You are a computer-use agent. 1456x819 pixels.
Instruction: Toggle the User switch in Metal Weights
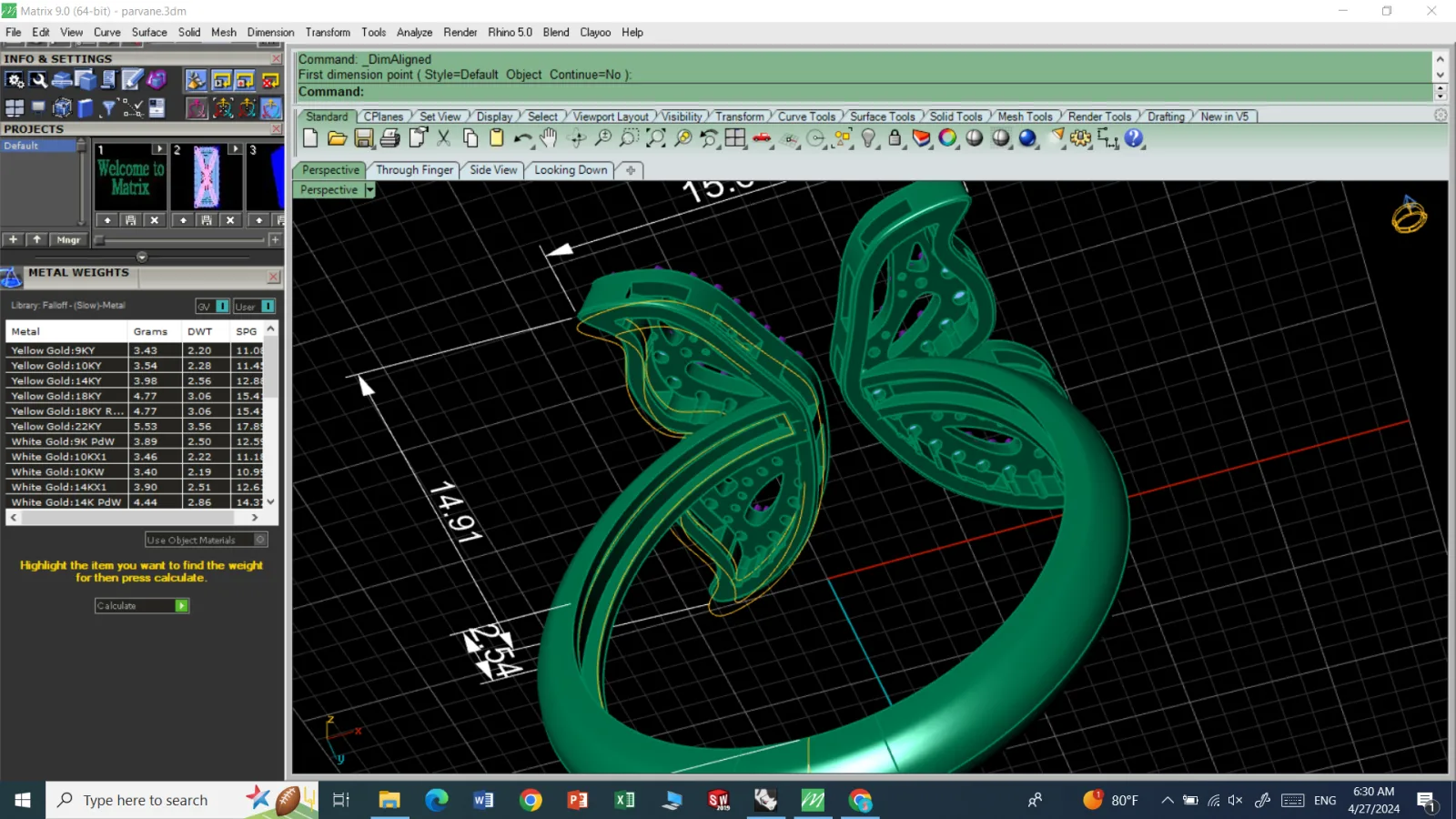pyautogui.click(x=254, y=306)
